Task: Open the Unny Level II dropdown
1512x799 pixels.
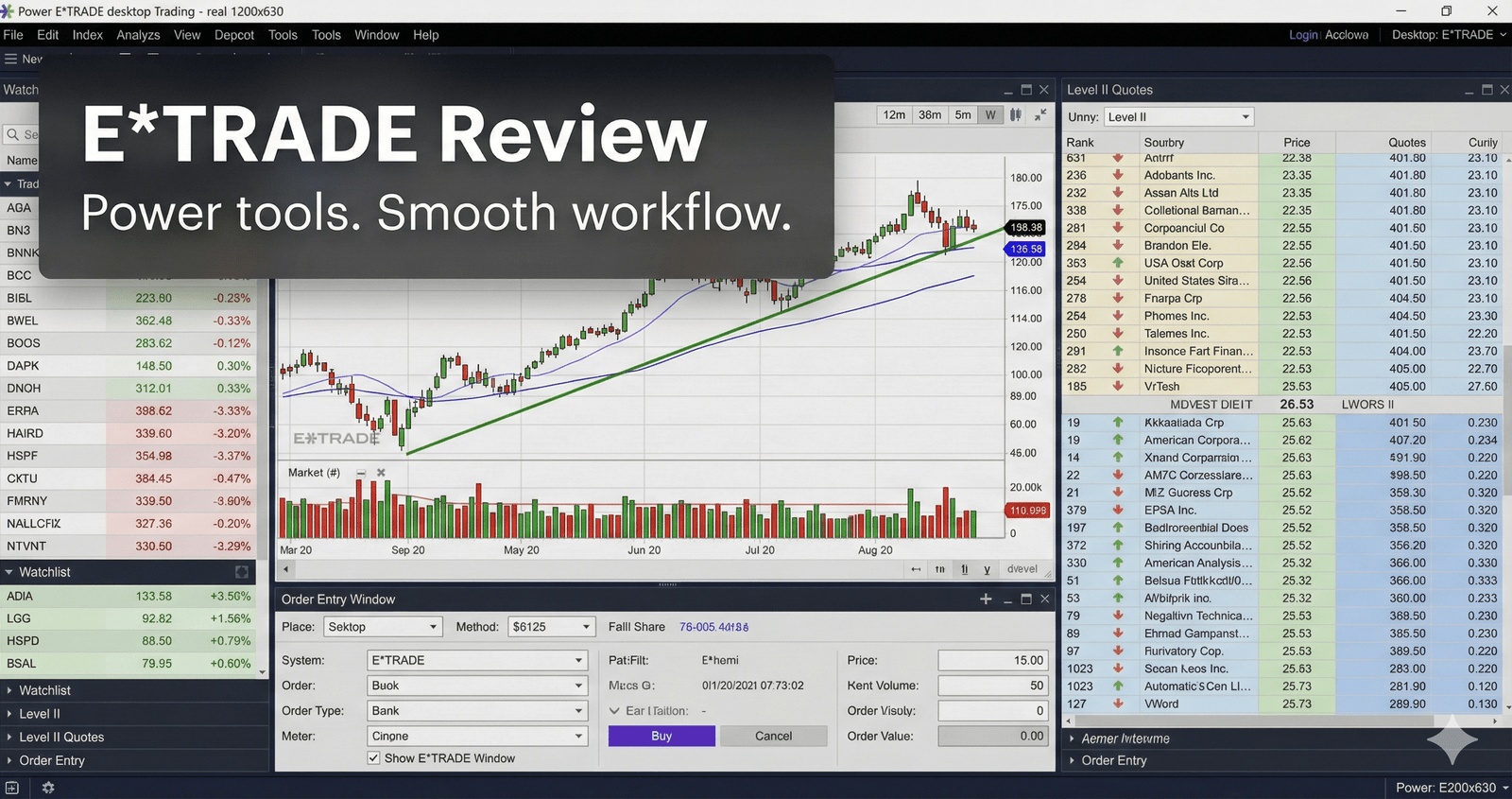Action: 1178,117
